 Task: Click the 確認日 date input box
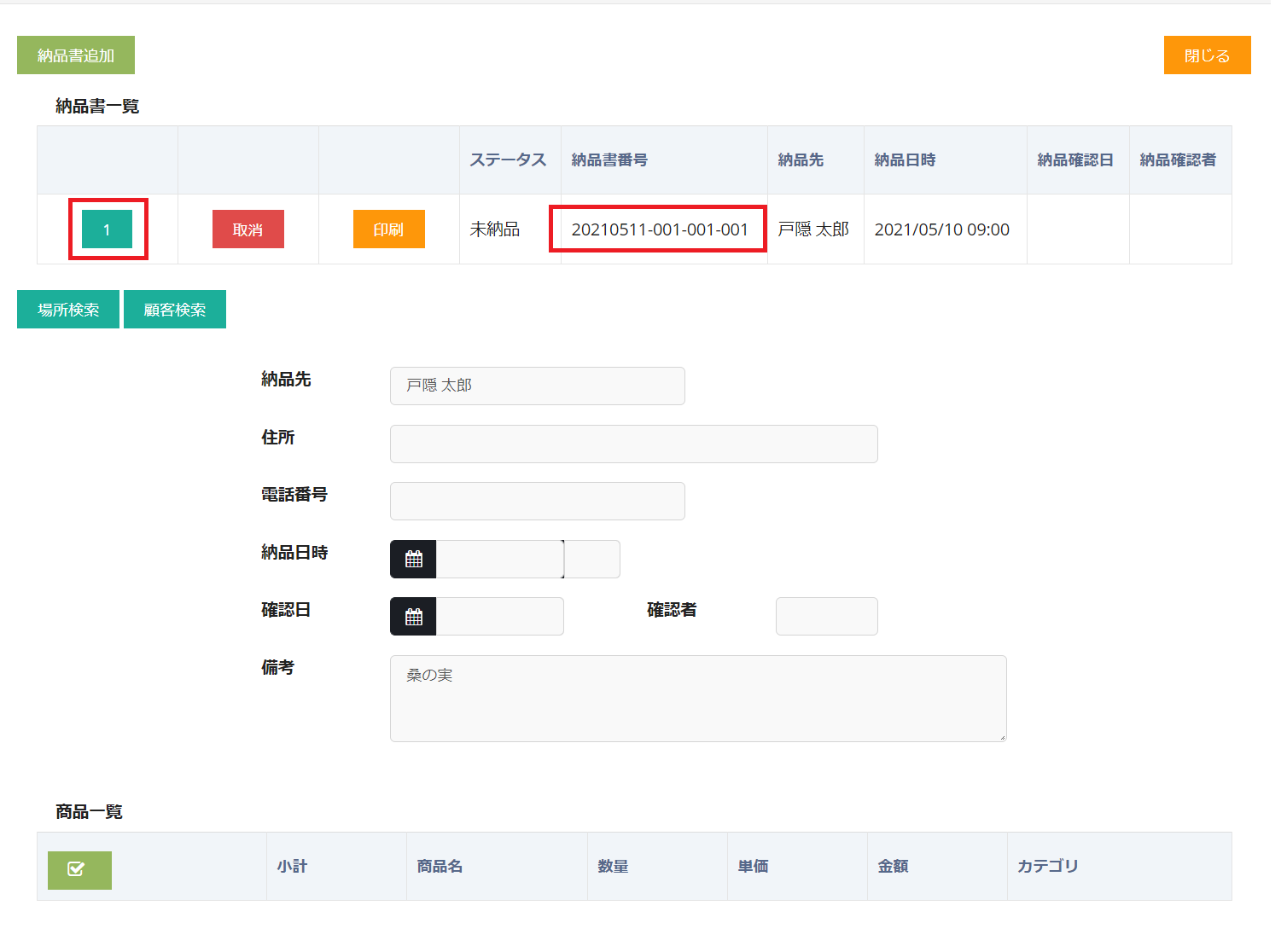[x=499, y=617]
